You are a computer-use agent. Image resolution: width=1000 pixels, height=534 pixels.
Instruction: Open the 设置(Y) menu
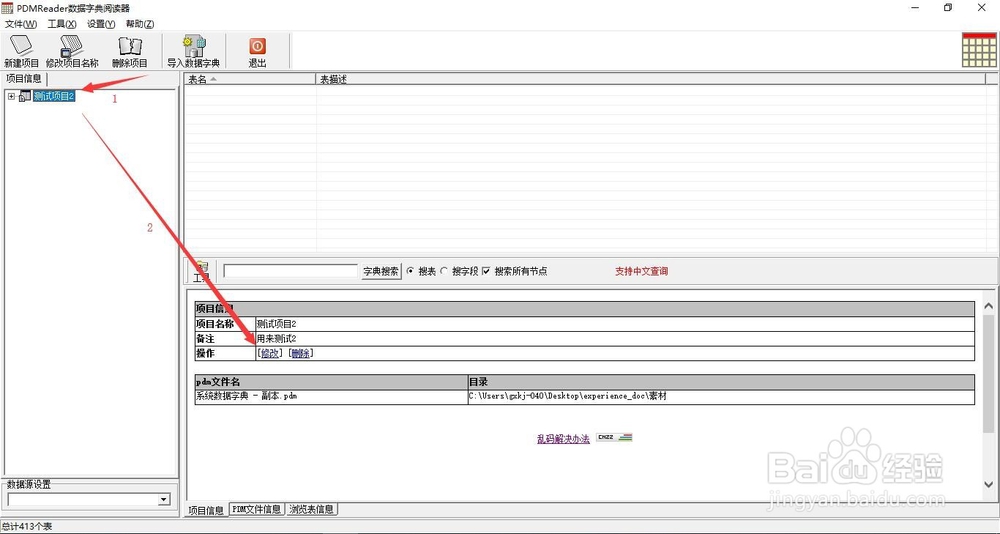point(101,24)
